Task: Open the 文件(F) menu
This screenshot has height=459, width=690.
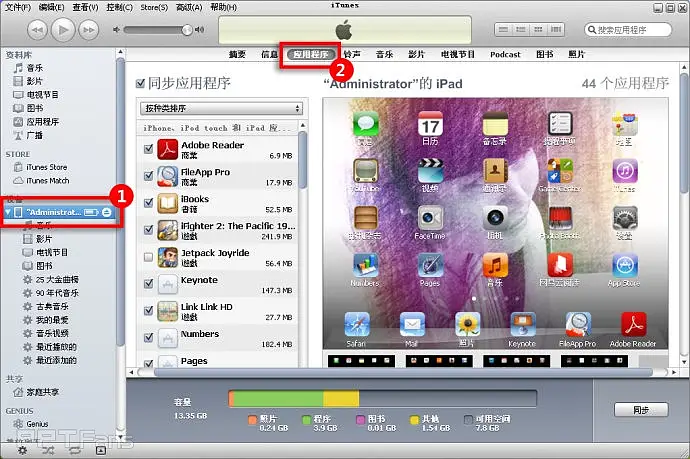Action: click(x=18, y=7)
